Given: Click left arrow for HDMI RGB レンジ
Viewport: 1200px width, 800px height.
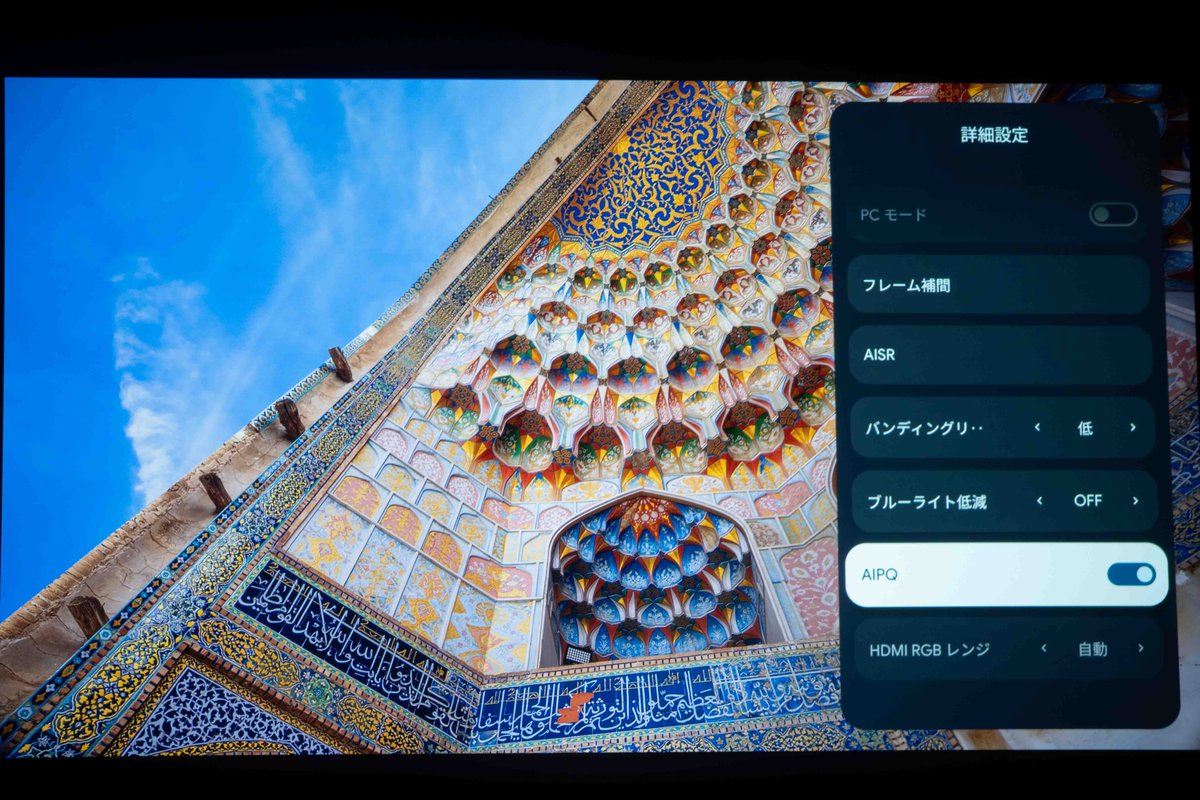Looking at the screenshot, I should pos(1043,648).
